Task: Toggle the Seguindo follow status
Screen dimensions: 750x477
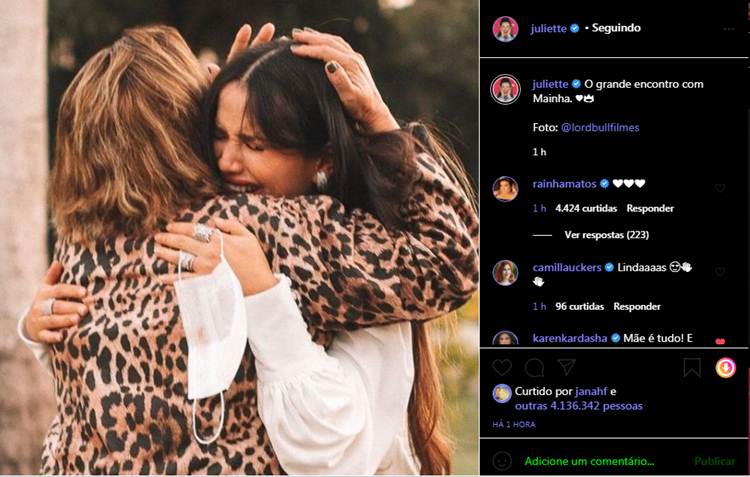Action: click(616, 28)
